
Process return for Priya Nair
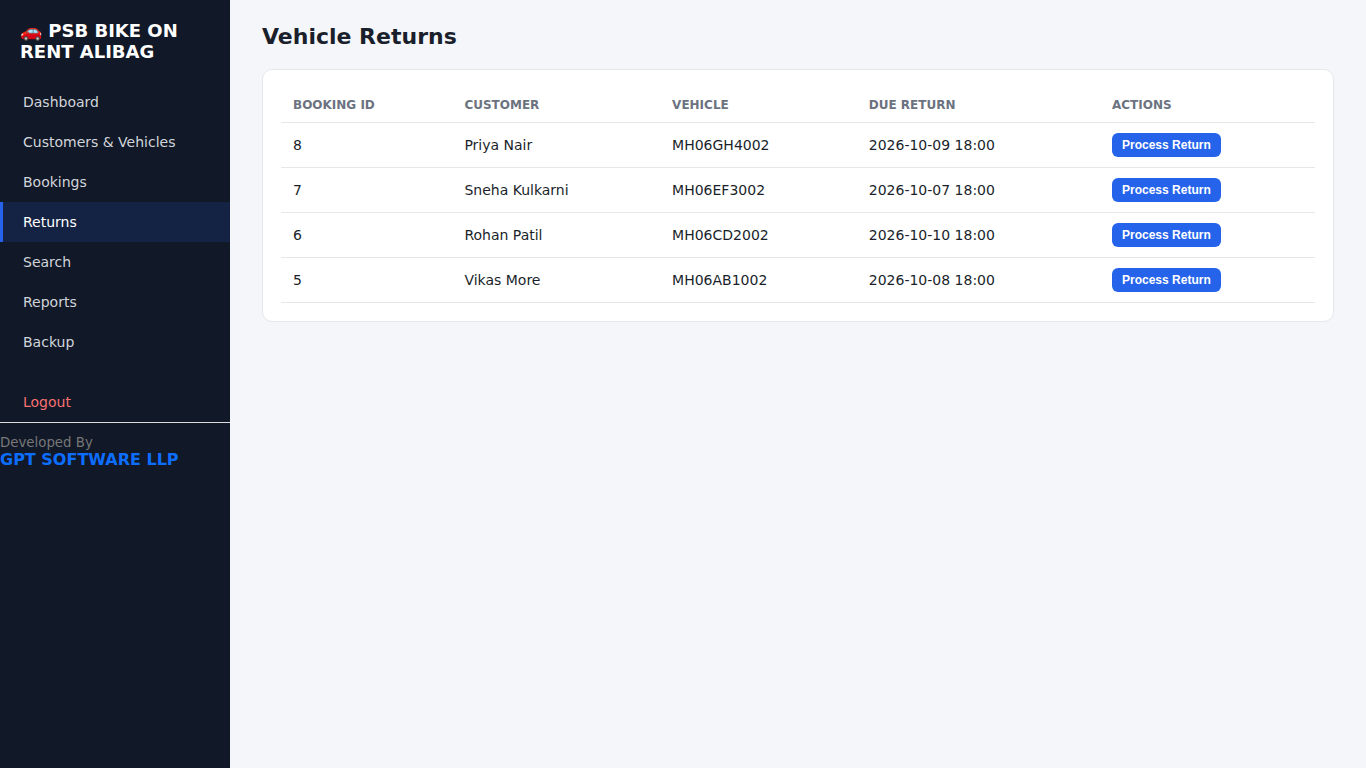point(1166,145)
